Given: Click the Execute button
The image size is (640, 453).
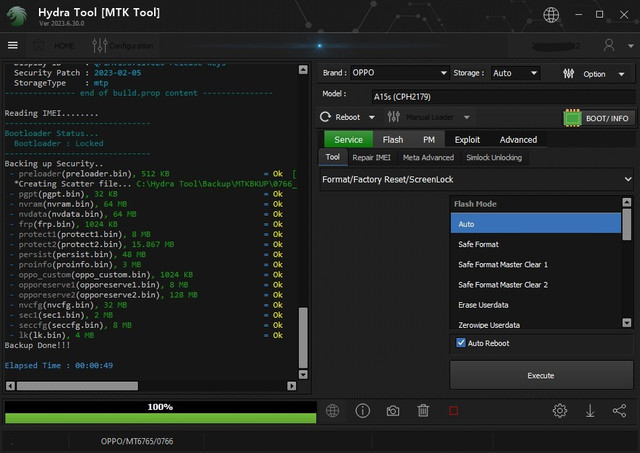Looking at the screenshot, I should point(541,375).
